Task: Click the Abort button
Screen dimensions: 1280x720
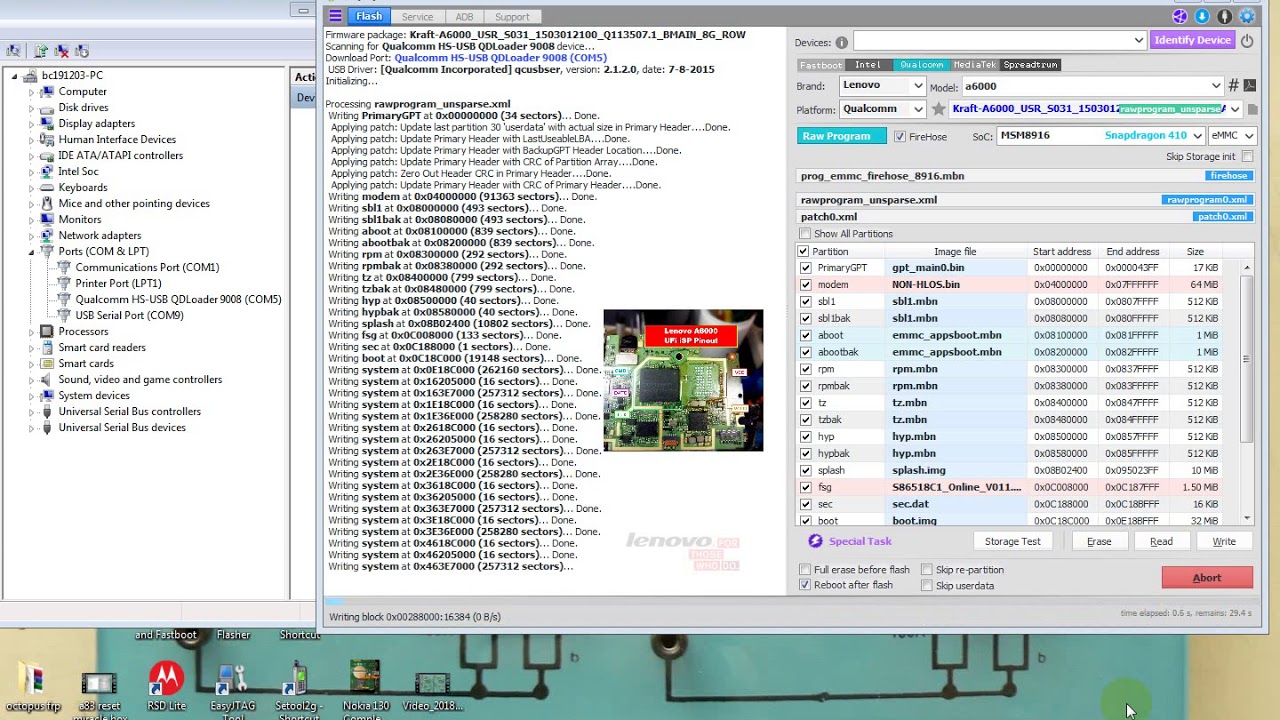Action: (x=1207, y=577)
